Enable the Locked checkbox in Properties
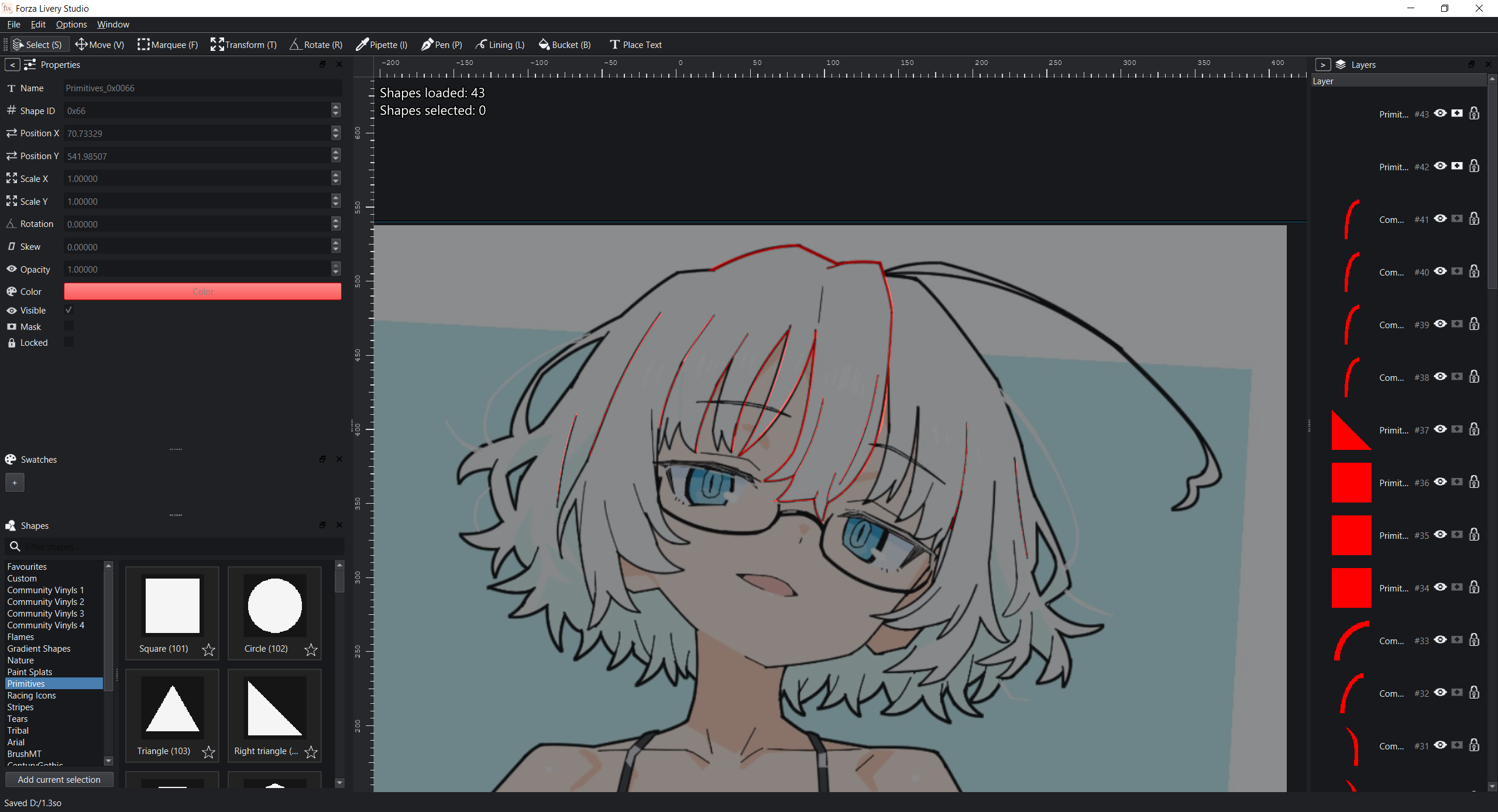1498x812 pixels. (x=68, y=342)
